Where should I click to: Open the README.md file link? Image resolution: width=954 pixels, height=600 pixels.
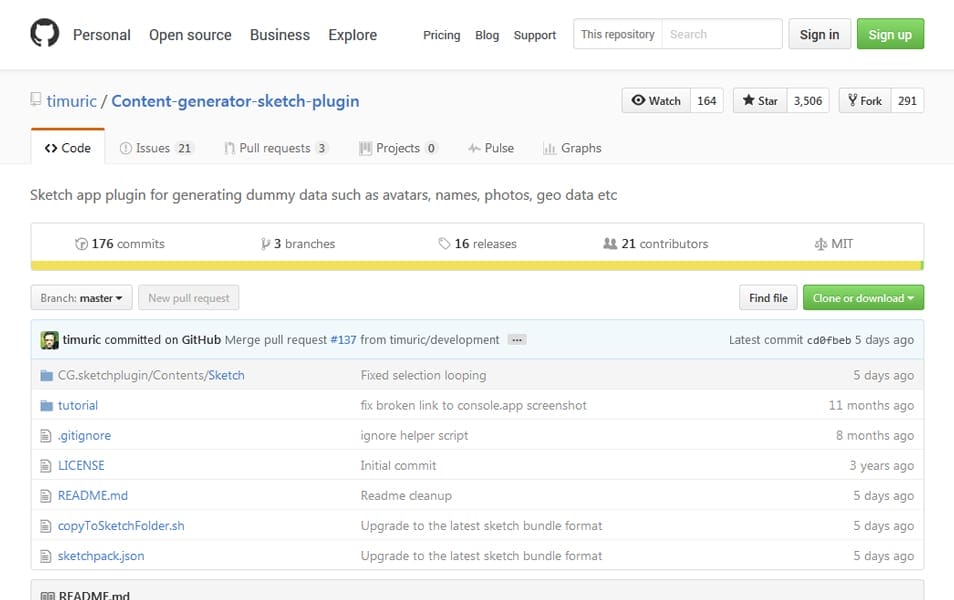tap(93, 496)
